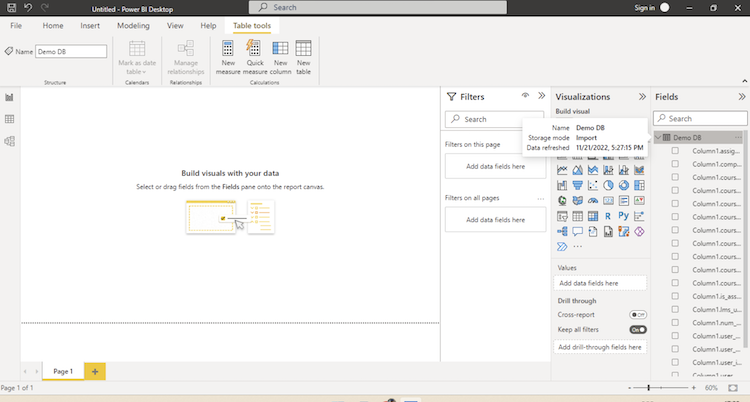750x402 pixels.
Task: Switch to Model view in left sidebar
Action: [x=10, y=141]
